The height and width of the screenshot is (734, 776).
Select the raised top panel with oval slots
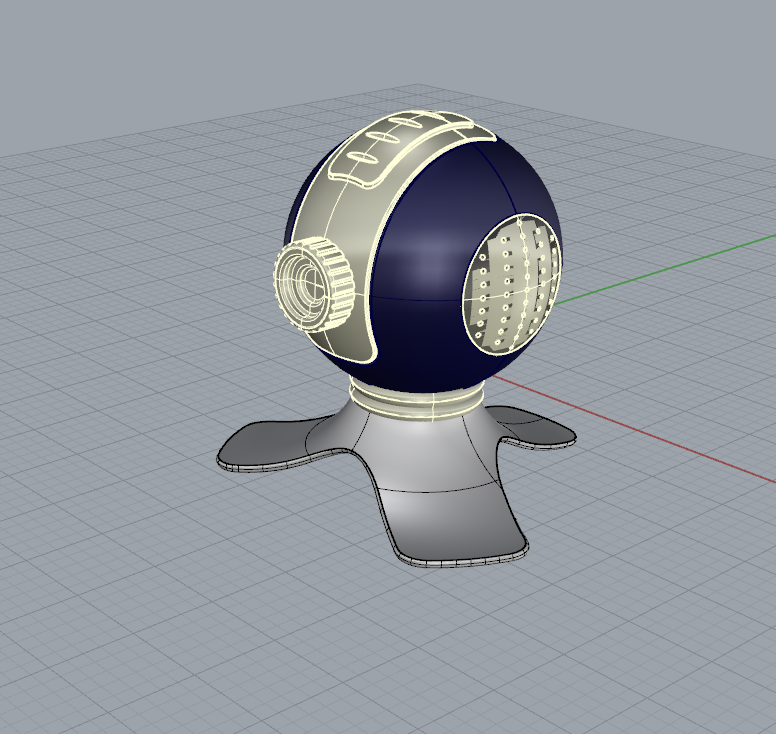coord(403,147)
